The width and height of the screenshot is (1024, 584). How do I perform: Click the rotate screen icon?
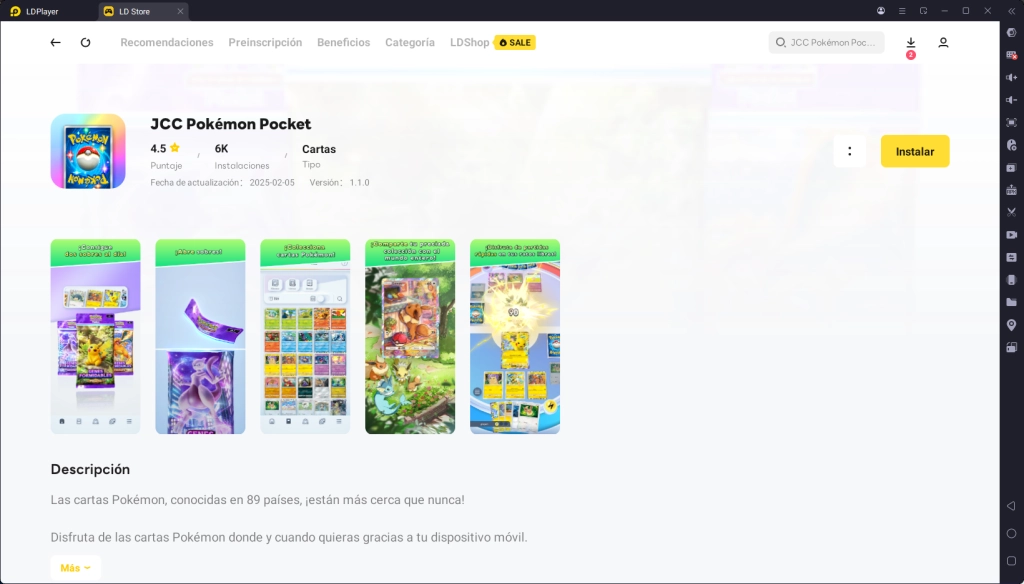(1012, 348)
